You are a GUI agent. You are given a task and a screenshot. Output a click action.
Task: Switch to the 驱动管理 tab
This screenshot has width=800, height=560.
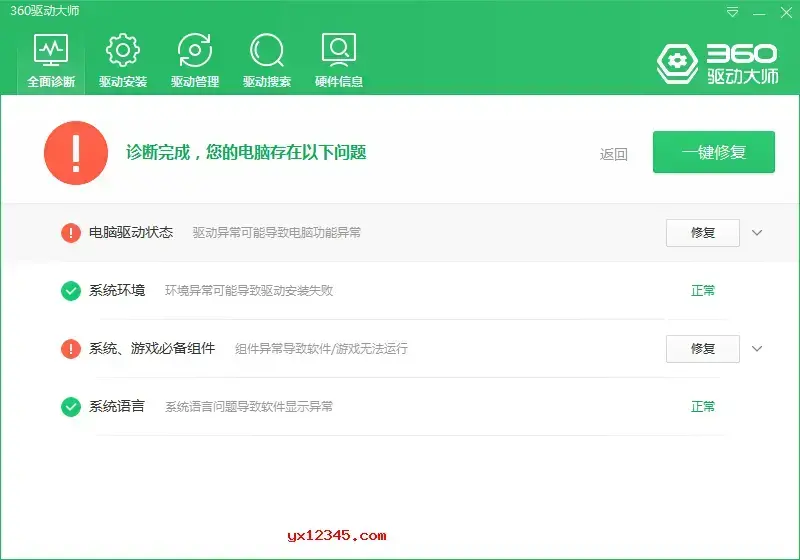195,60
